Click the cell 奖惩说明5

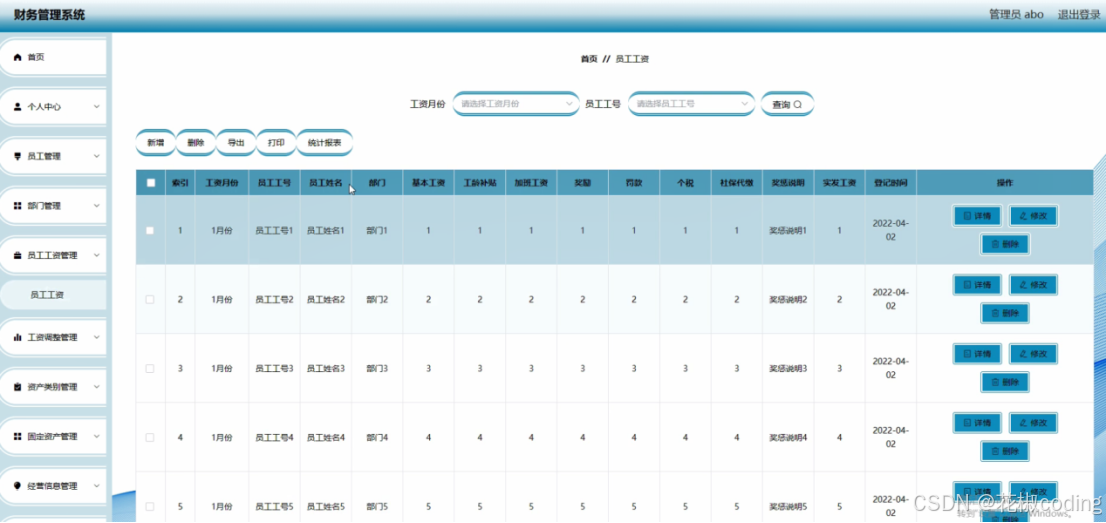point(788,506)
